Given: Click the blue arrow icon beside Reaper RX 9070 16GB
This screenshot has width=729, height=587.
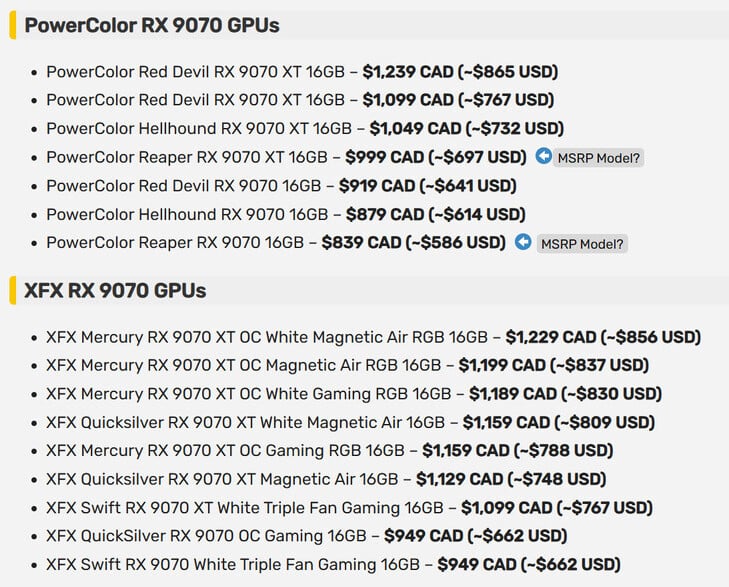Looking at the screenshot, I should coord(523,242).
